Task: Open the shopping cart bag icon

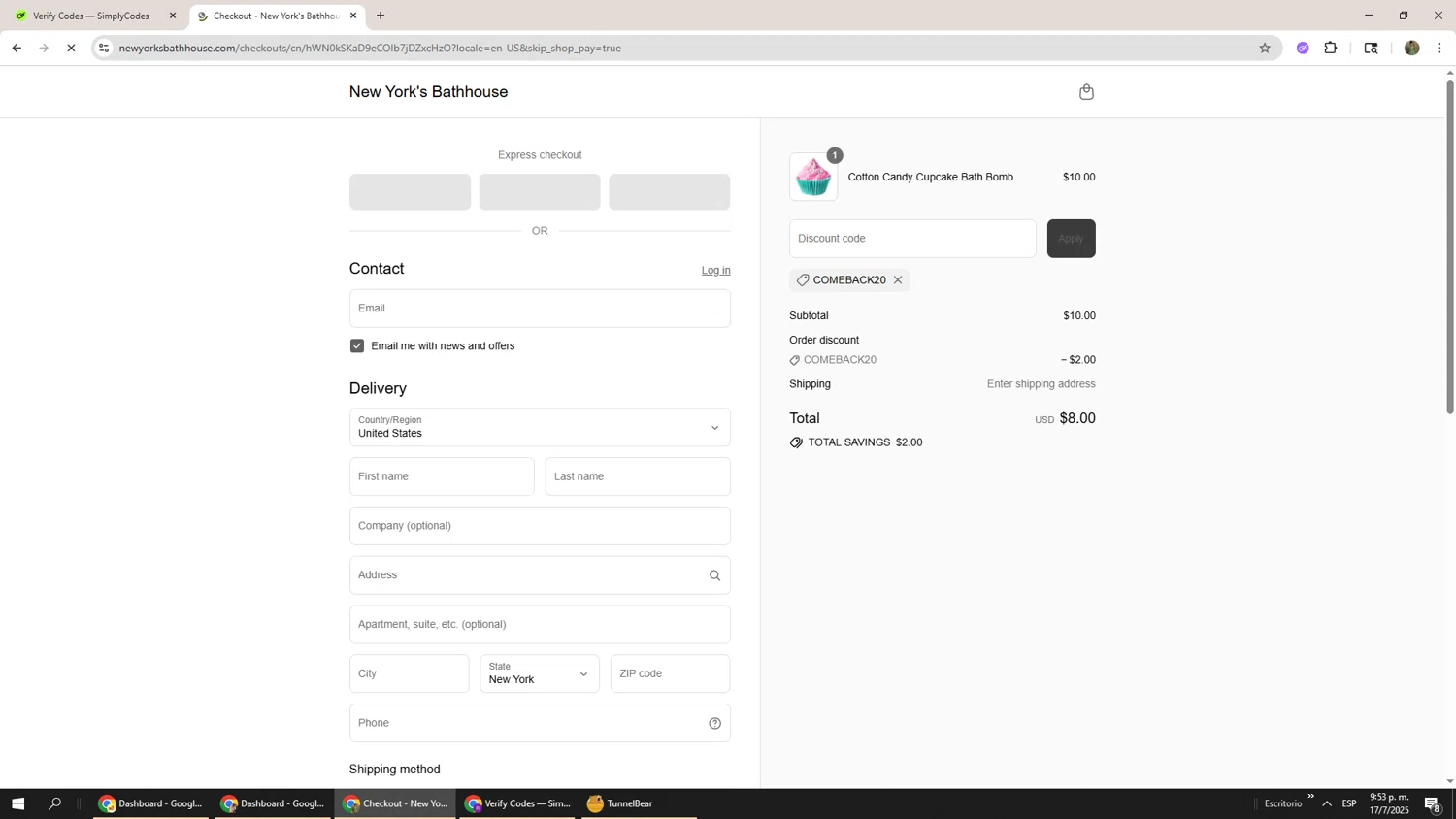Action: [1086, 92]
